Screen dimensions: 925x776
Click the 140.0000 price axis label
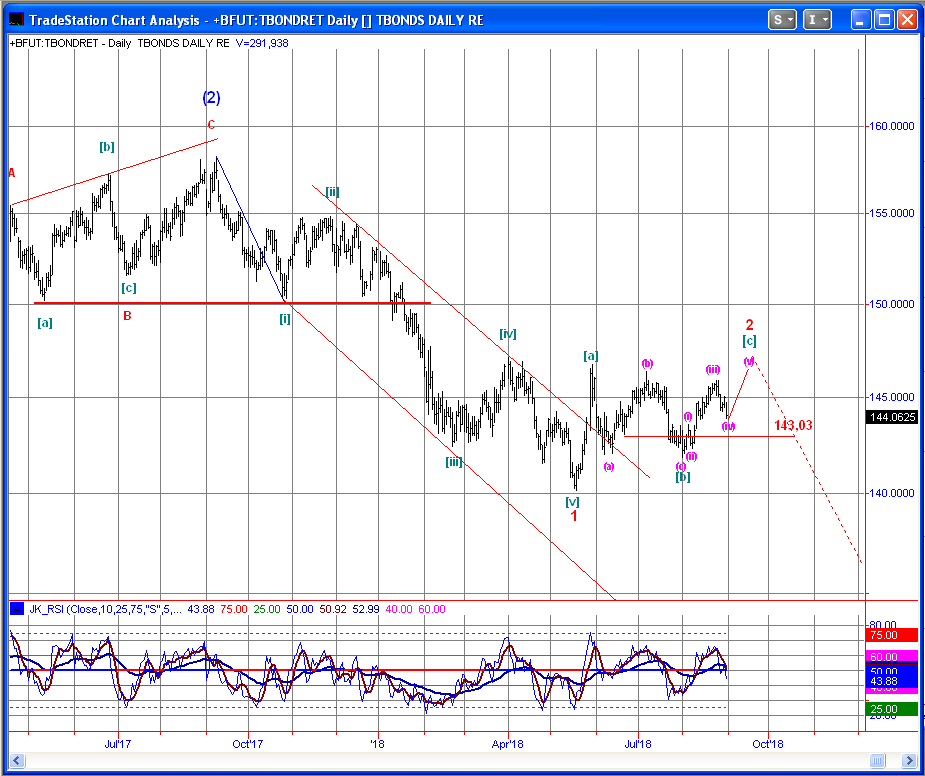click(x=893, y=493)
